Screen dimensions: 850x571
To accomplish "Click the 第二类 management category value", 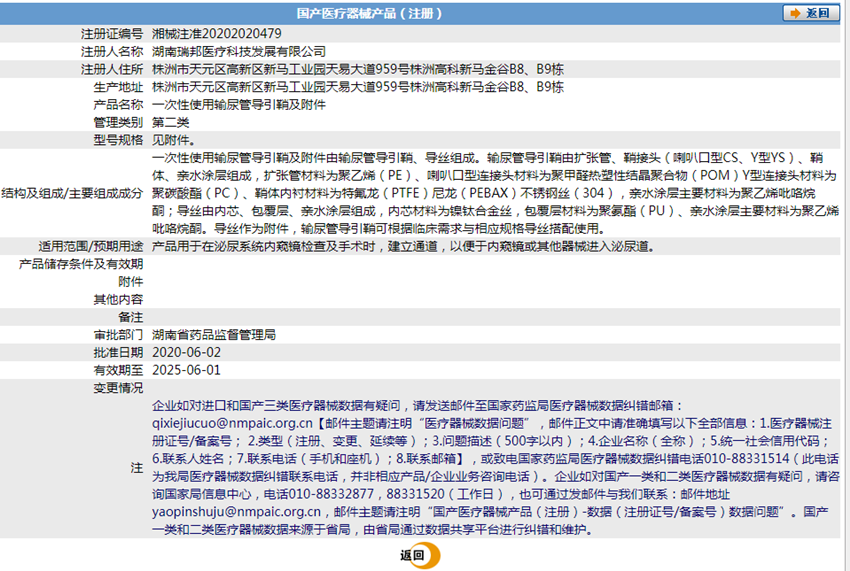I will [x=170, y=123].
